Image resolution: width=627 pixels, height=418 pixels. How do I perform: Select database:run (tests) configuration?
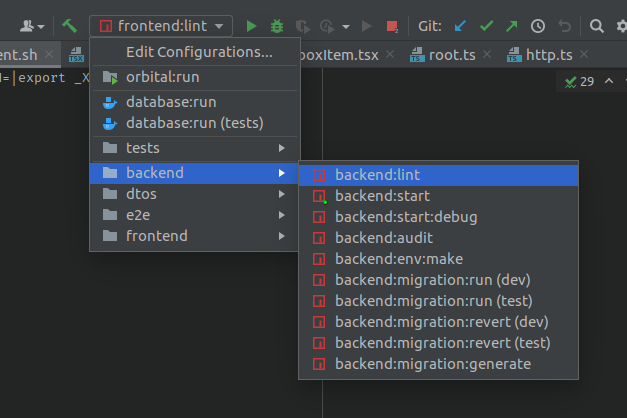coord(194,123)
